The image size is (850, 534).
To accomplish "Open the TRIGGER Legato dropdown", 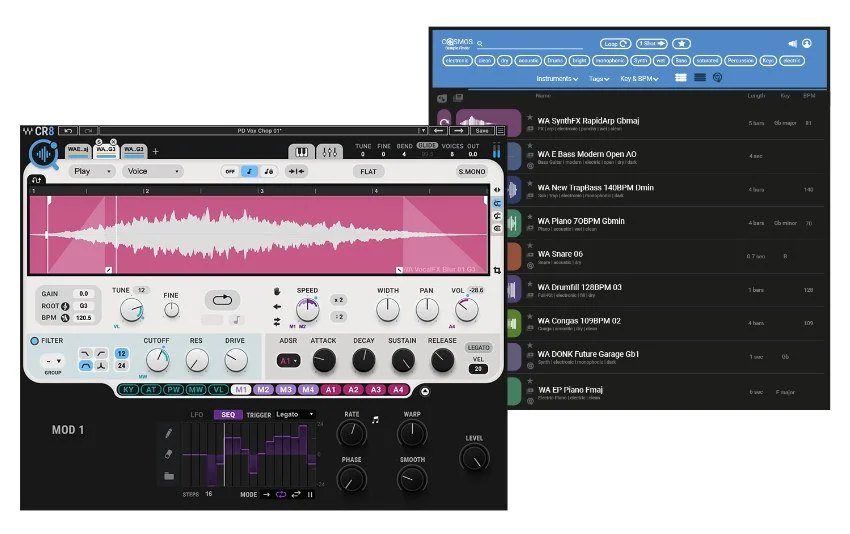I will click(x=295, y=414).
